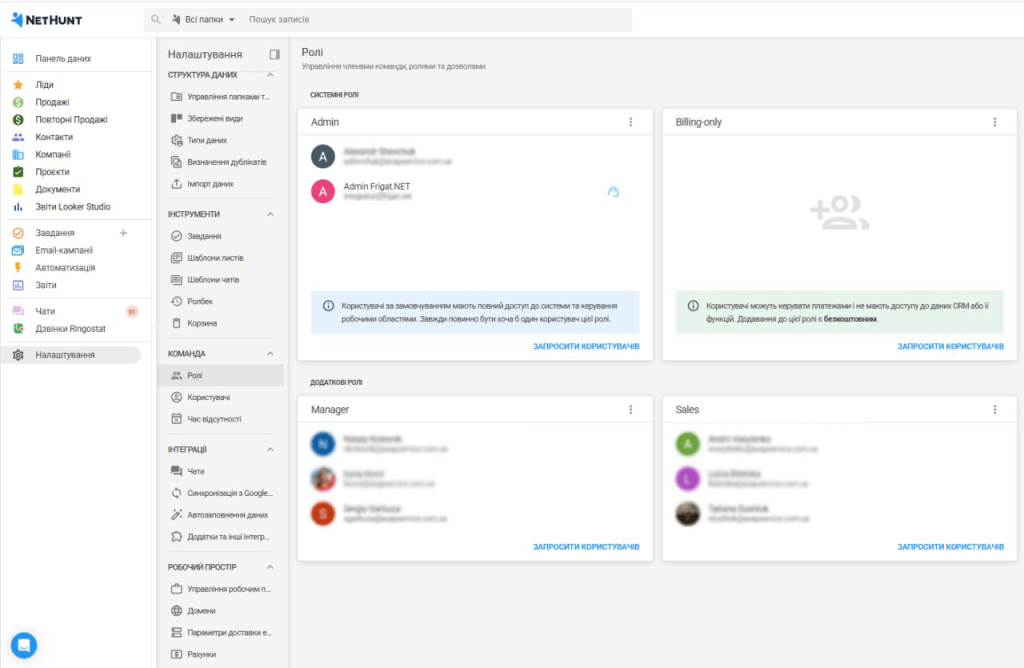The width and height of the screenshot is (1024, 668).
Task: Open the Admin role card kebab menu
Action: point(631,121)
